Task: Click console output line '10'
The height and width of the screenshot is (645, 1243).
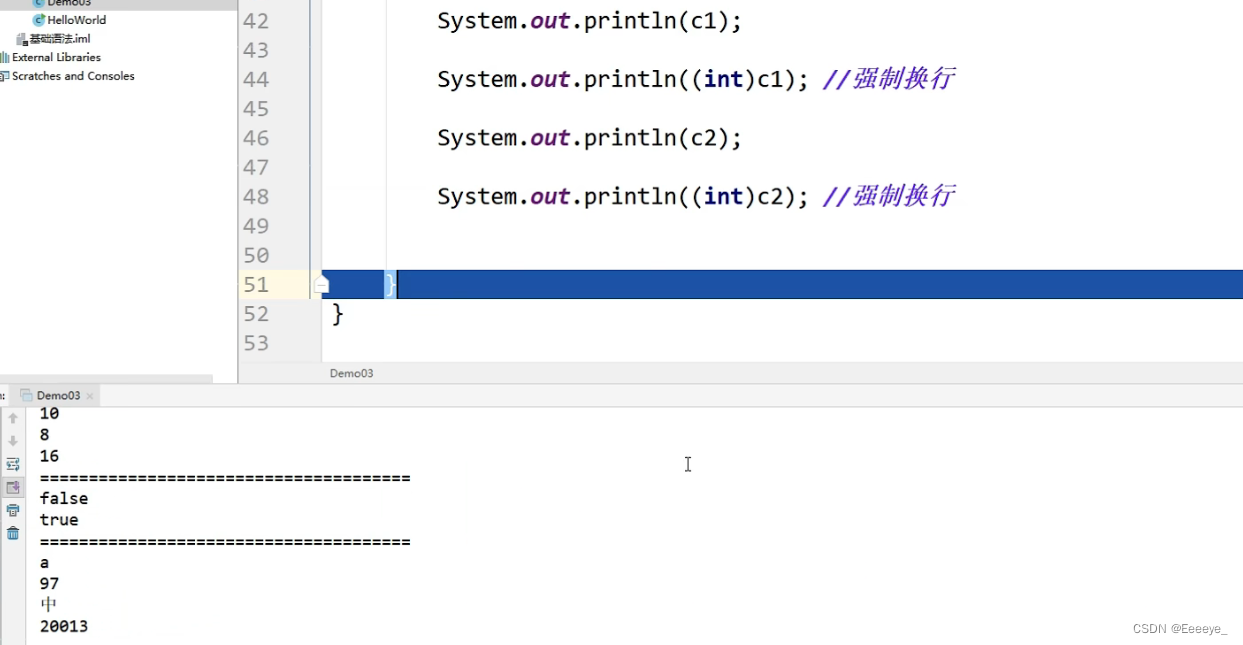Action: 49,413
